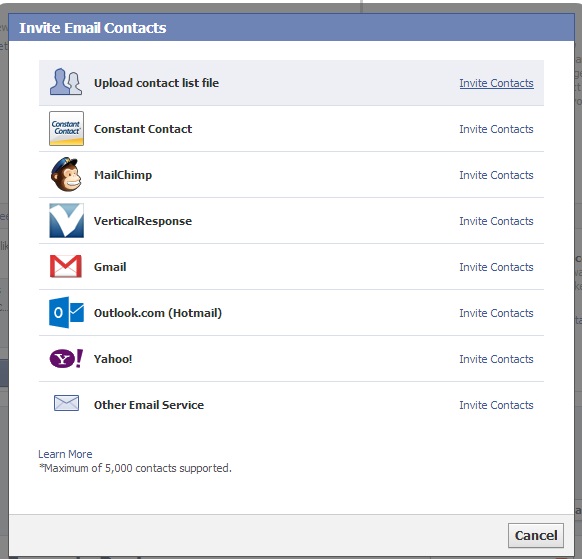This screenshot has height=559, width=582.
Task: Invite Contacts using Gmail
Action: pos(496,267)
